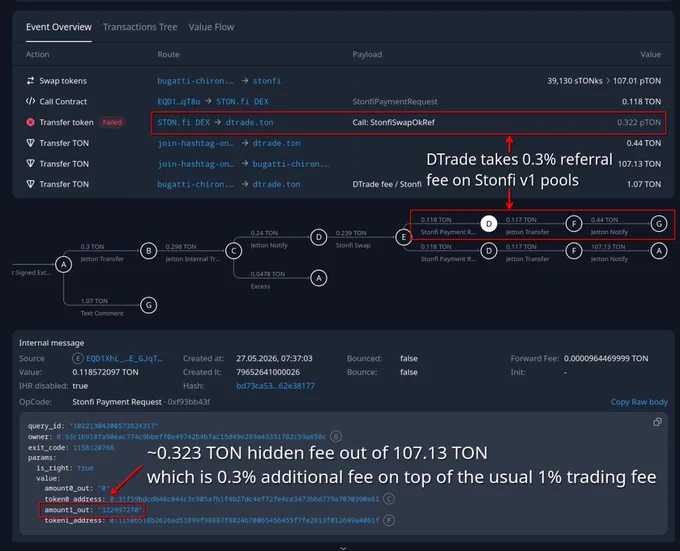
Task: Open the Transactions Tree tab
Action: click(140, 27)
